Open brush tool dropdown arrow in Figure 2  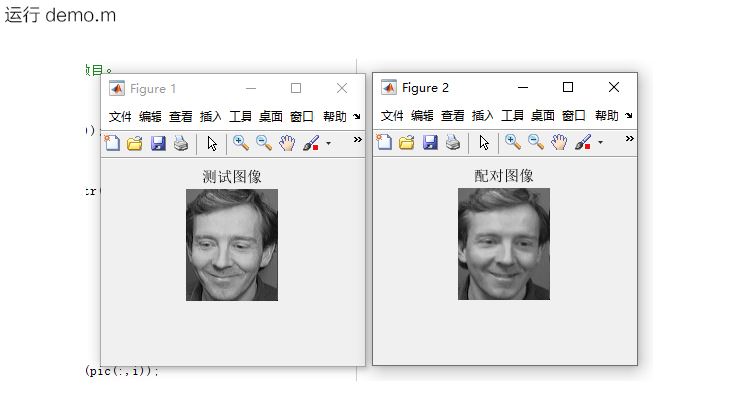pyautogui.click(x=600, y=142)
